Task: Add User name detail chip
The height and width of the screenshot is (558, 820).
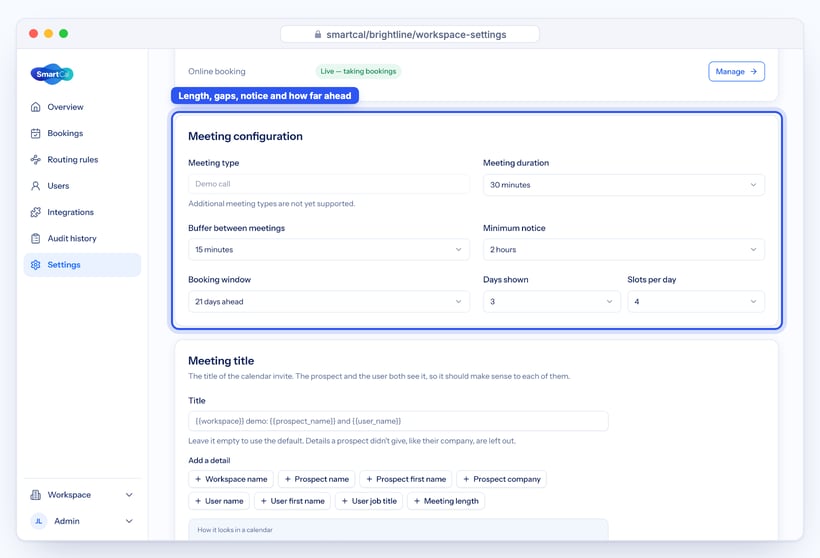Action: point(219,501)
